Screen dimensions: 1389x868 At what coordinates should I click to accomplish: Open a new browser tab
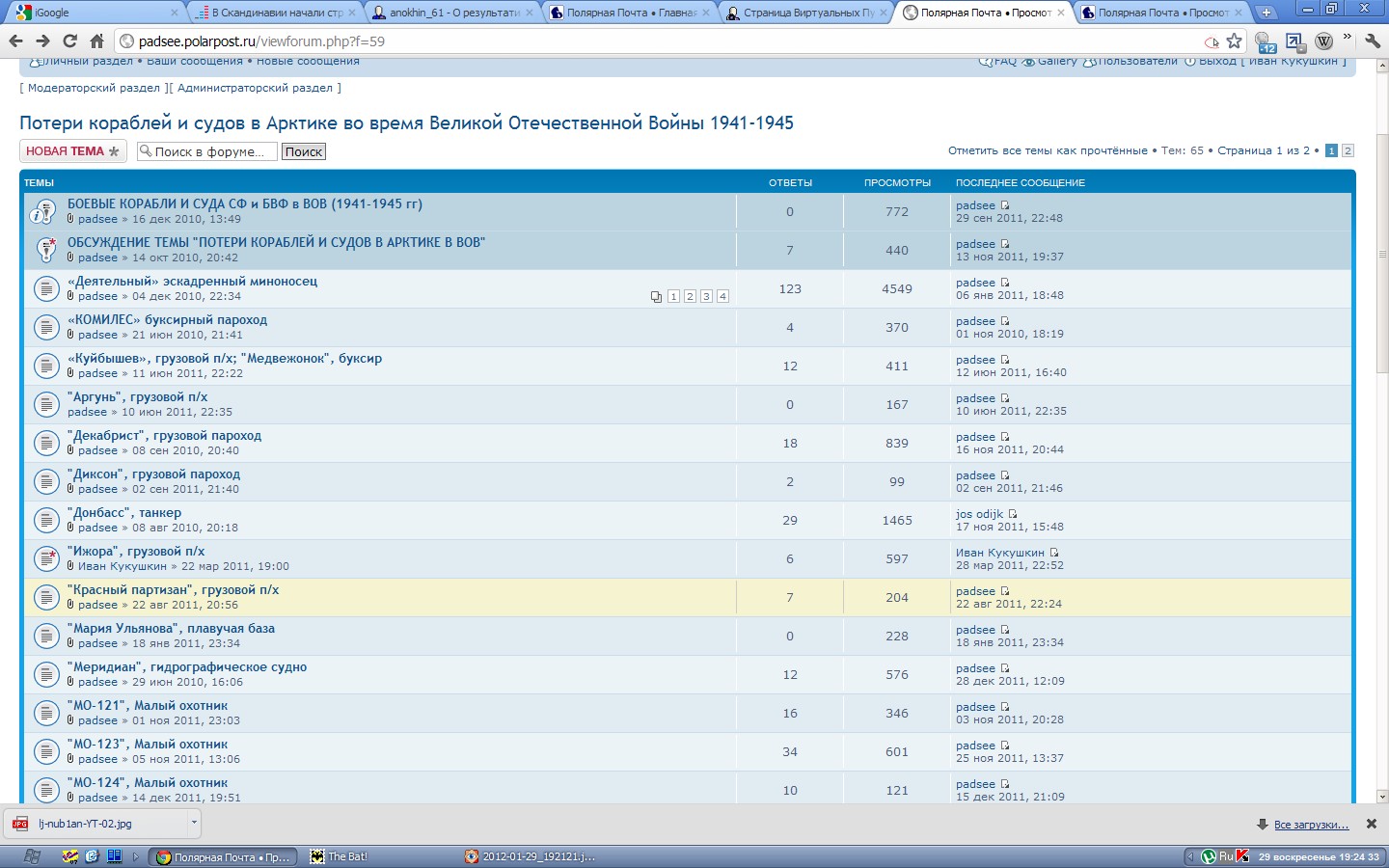(1266, 13)
